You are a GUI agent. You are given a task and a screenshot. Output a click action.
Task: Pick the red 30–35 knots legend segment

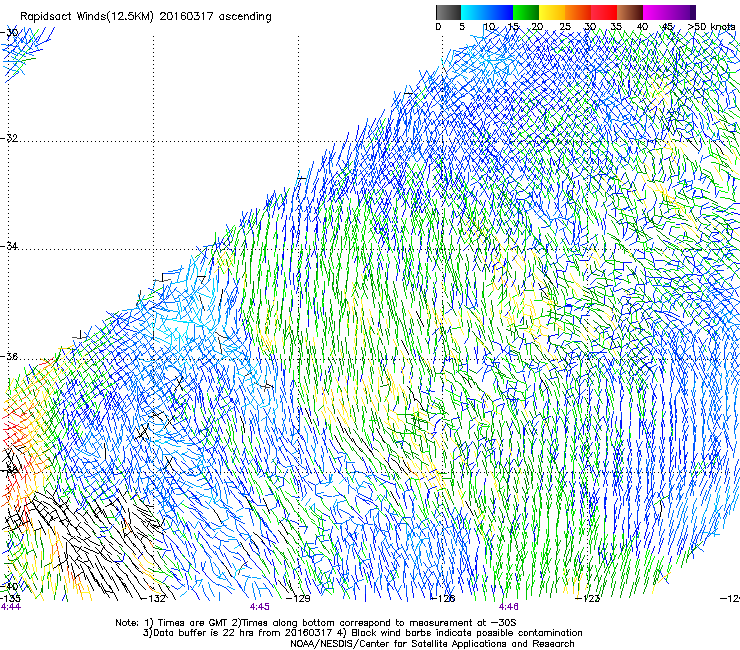point(604,12)
